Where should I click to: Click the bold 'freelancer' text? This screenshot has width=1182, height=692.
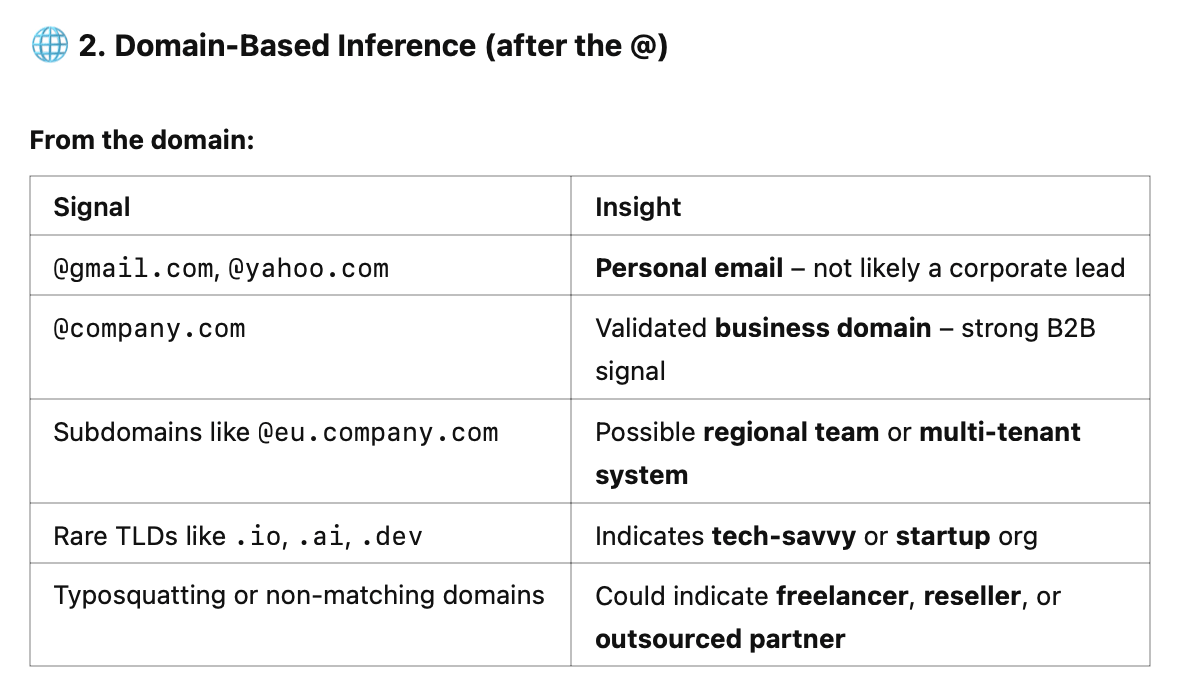(x=842, y=596)
